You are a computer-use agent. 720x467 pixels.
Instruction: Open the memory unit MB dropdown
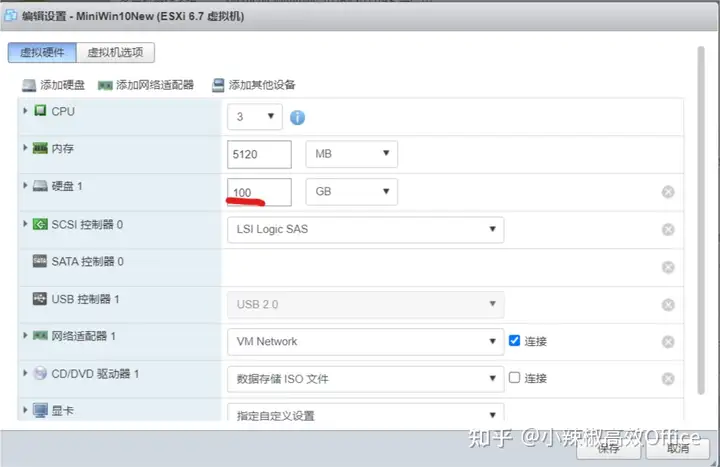coord(352,154)
